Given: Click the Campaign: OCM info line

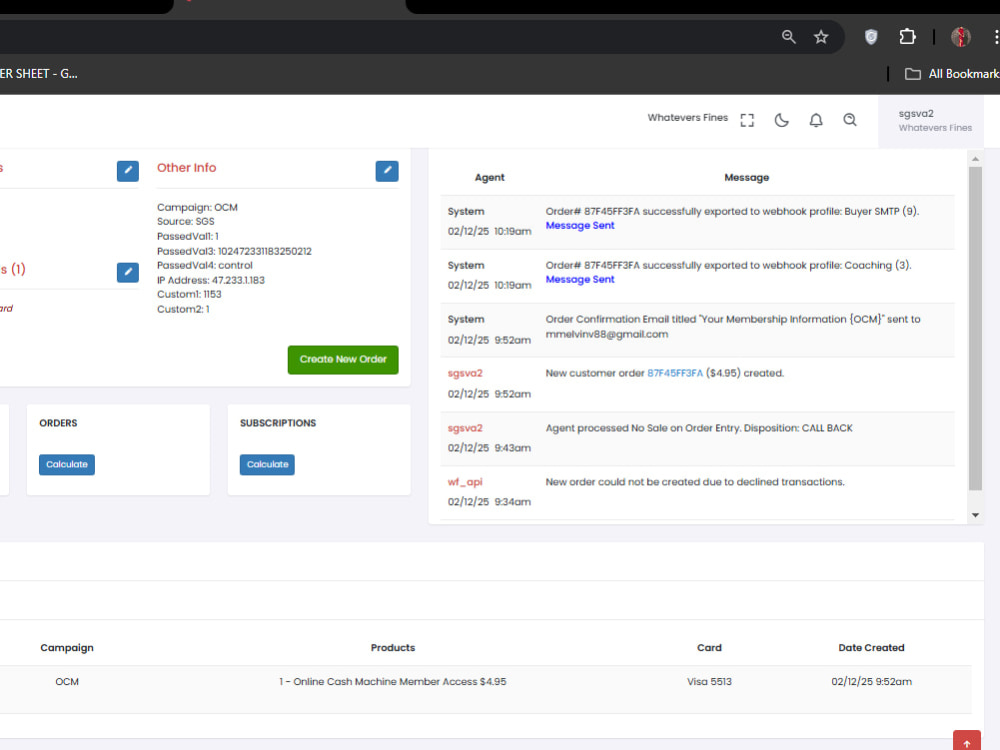Looking at the screenshot, I should [197, 207].
